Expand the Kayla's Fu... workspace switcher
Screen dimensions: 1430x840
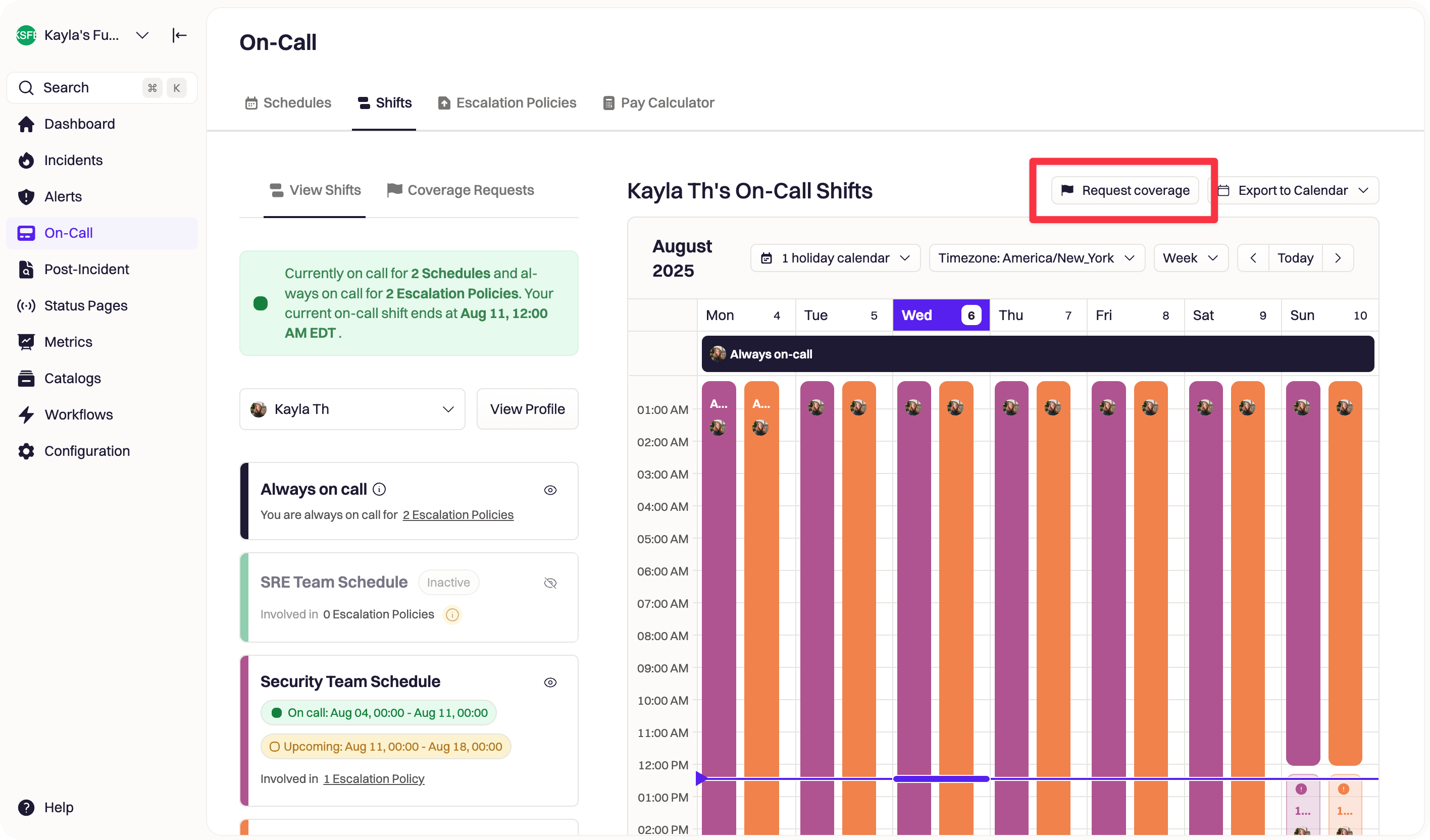click(x=142, y=35)
